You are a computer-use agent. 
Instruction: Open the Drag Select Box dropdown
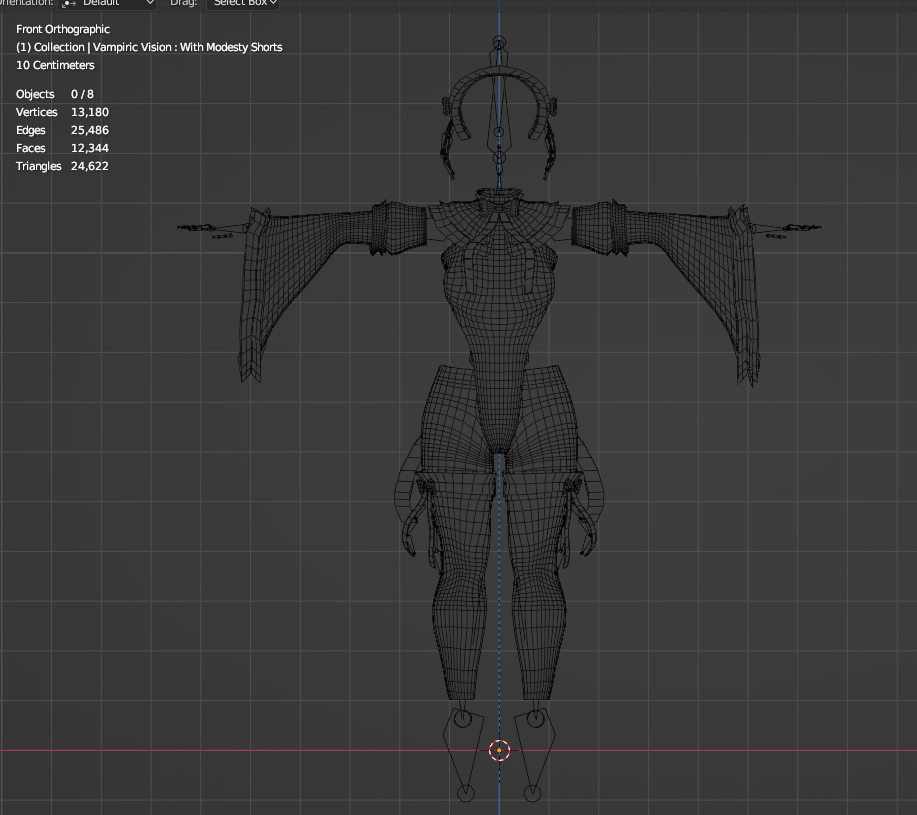[243, 3]
